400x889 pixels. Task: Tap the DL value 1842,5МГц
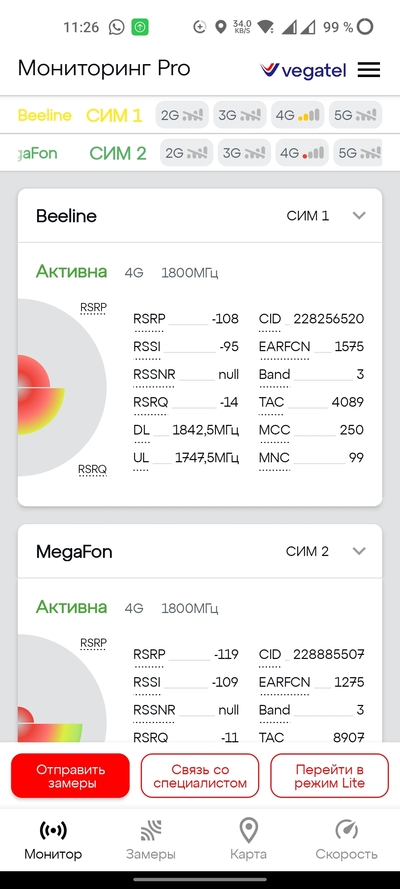(206, 430)
